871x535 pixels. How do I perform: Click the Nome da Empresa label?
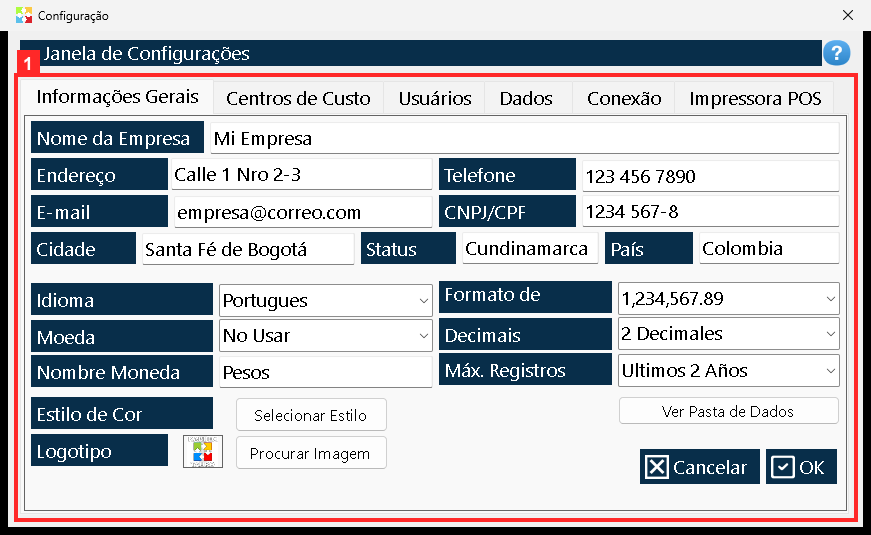pyautogui.click(x=117, y=137)
